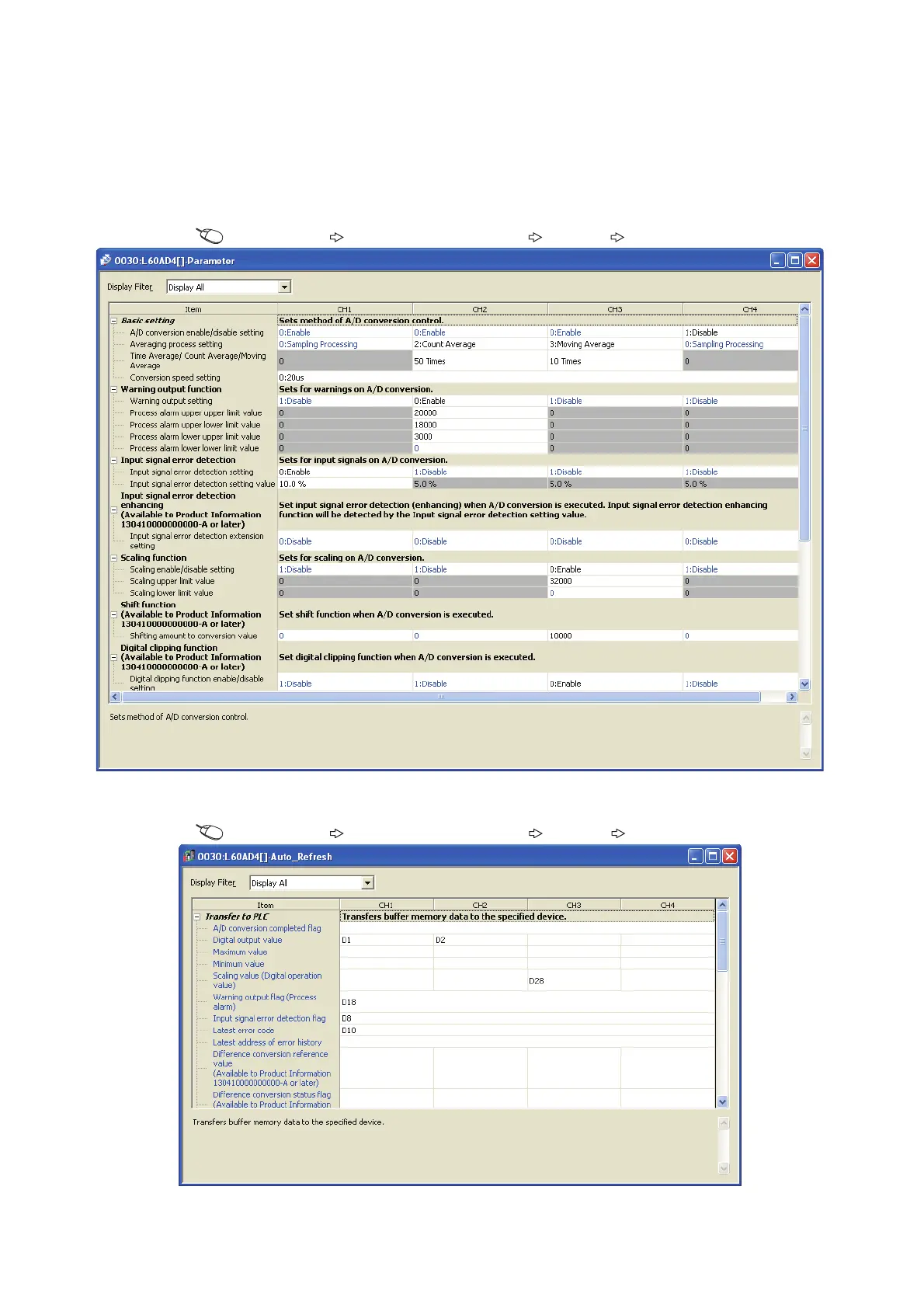Click the '3:Moving Average' cell for CH3
The width and height of the screenshot is (924, 1308).
615,344
